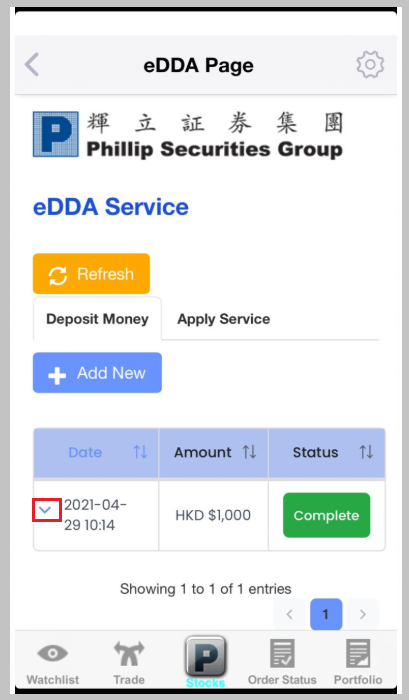This screenshot has width=409, height=700.
Task: Open the Portfolio icon
Action: (358, 653)
